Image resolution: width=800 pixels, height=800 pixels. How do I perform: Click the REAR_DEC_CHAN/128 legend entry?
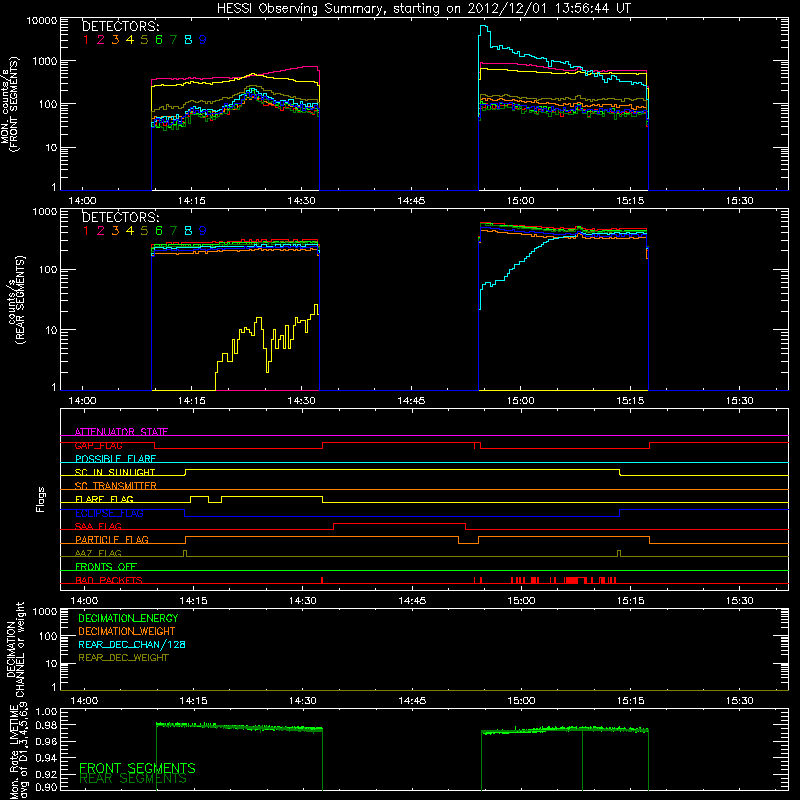[x=132, y=644]
